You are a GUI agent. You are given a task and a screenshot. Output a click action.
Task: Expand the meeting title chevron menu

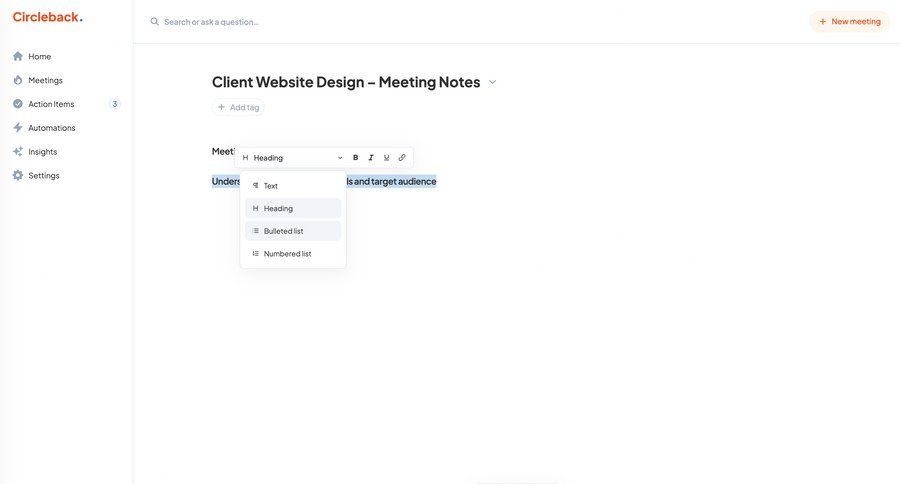click(492, 82)
